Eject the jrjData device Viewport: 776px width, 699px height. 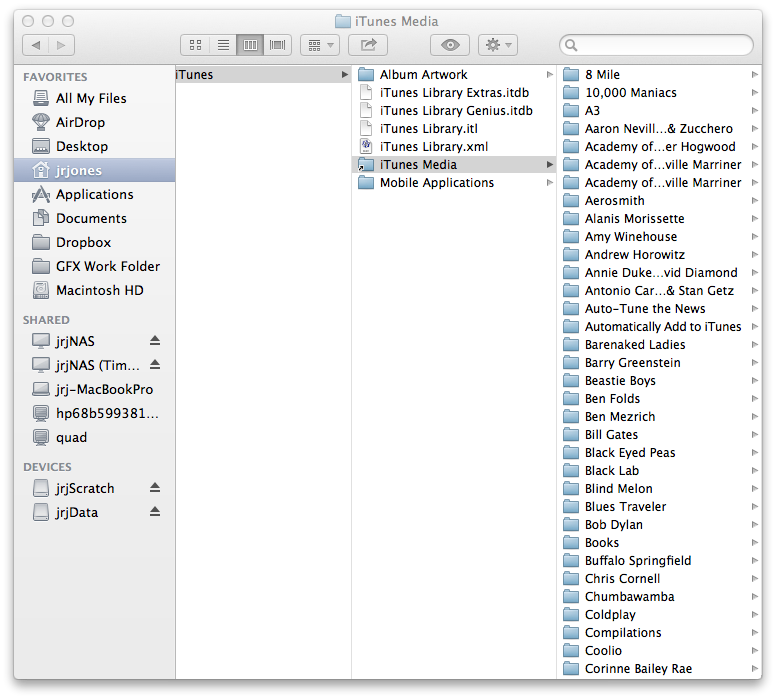point(155,511)
